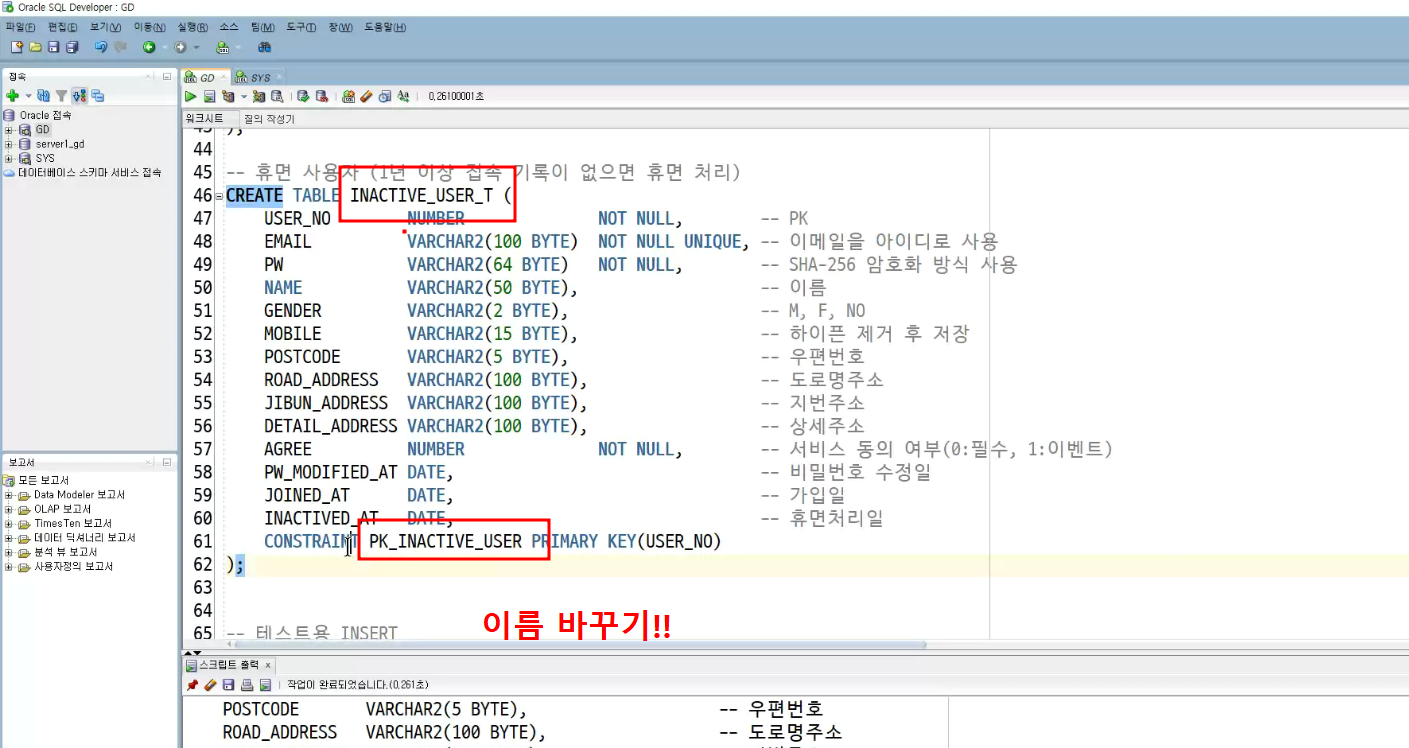The width and height of the screenshot is (1409, 748).
Task: Open the back navigation history dropdown
Action: tap(164, 47)
